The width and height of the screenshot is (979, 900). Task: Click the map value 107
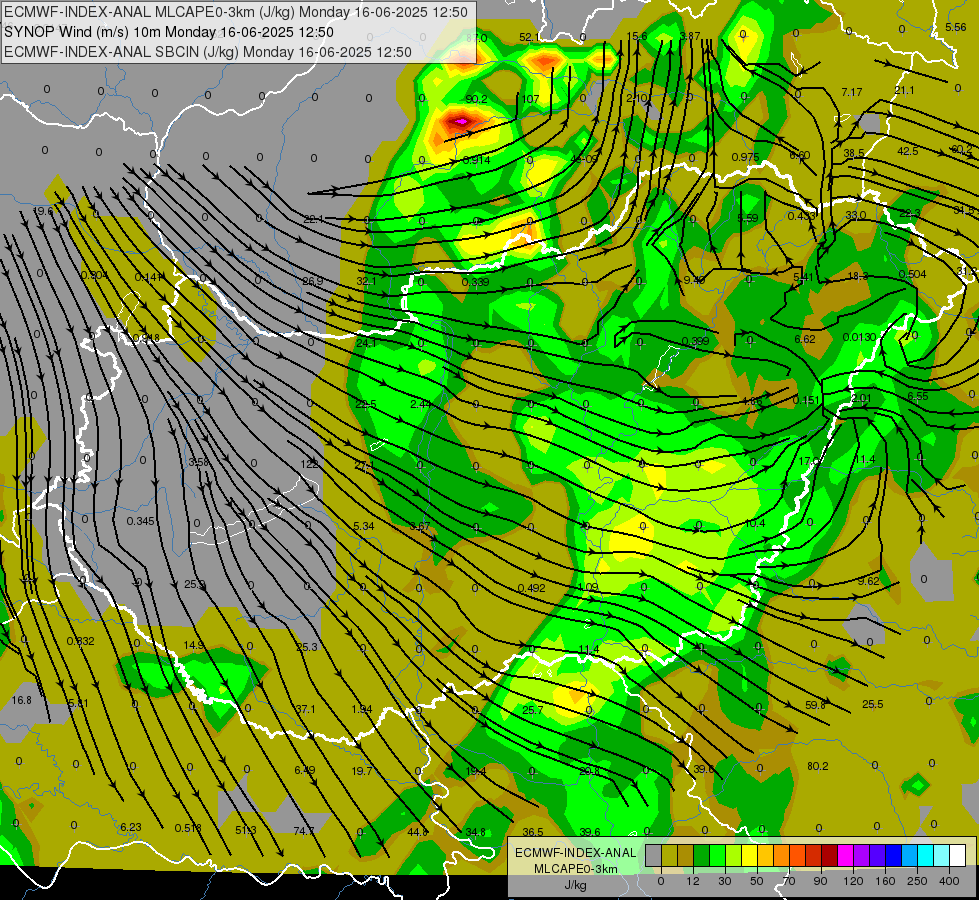[x=530, y=99]
